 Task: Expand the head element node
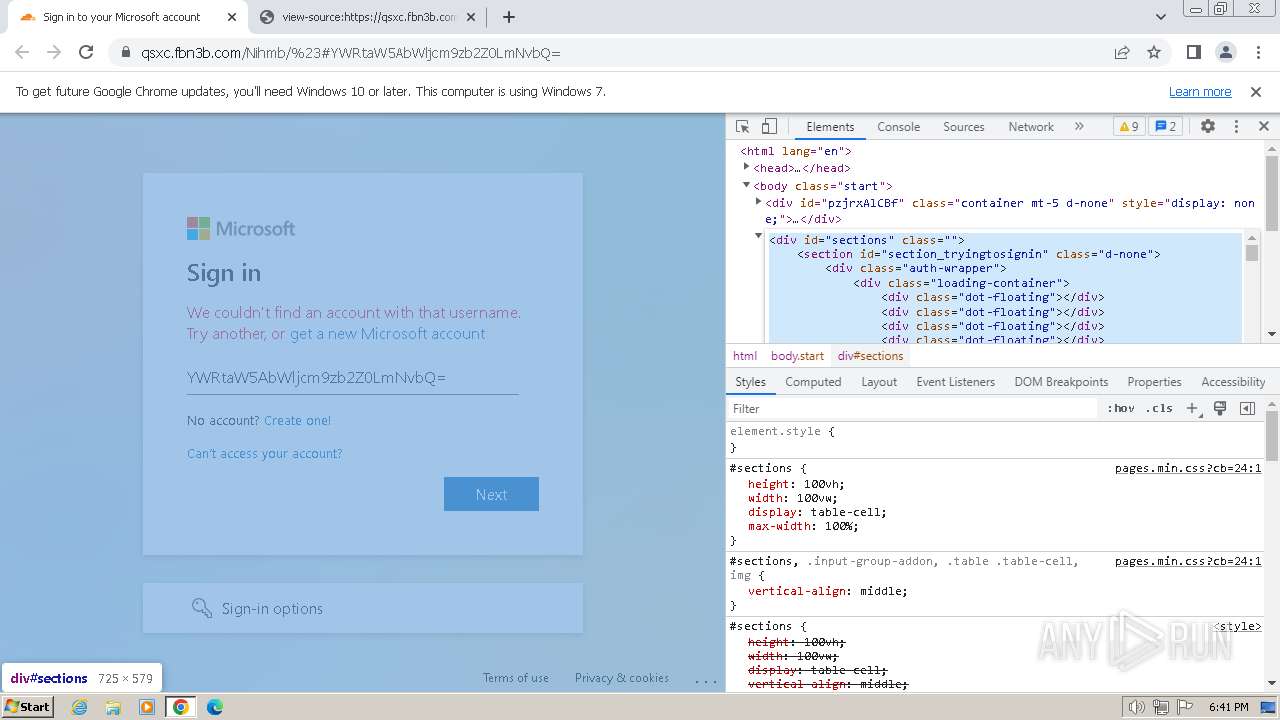[x=746, y=167]
